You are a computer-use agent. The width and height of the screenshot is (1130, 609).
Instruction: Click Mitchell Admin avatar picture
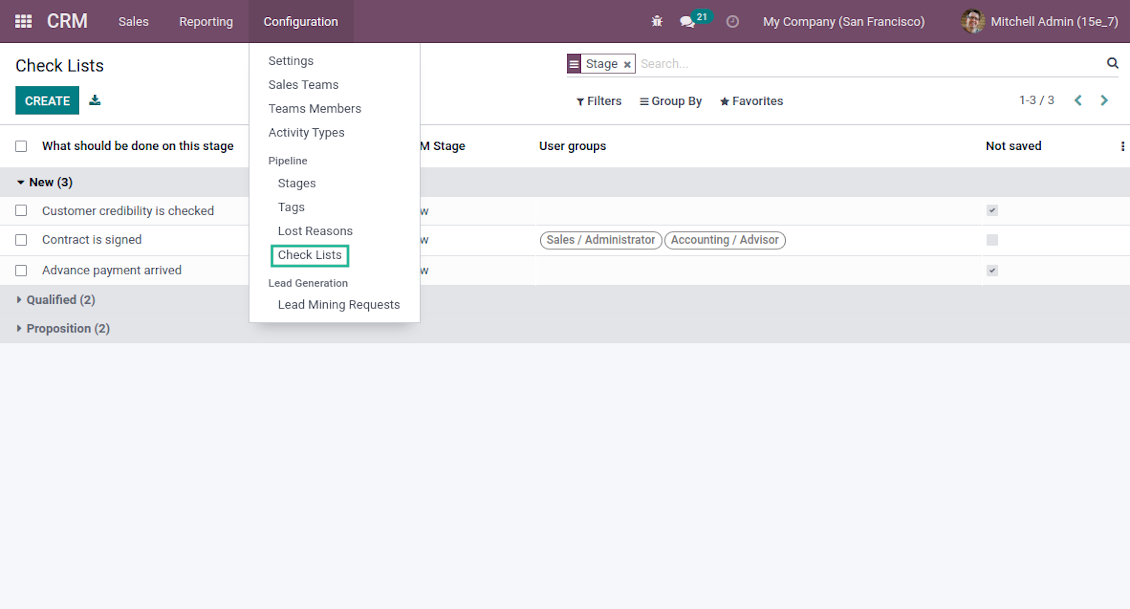[973, 22]
